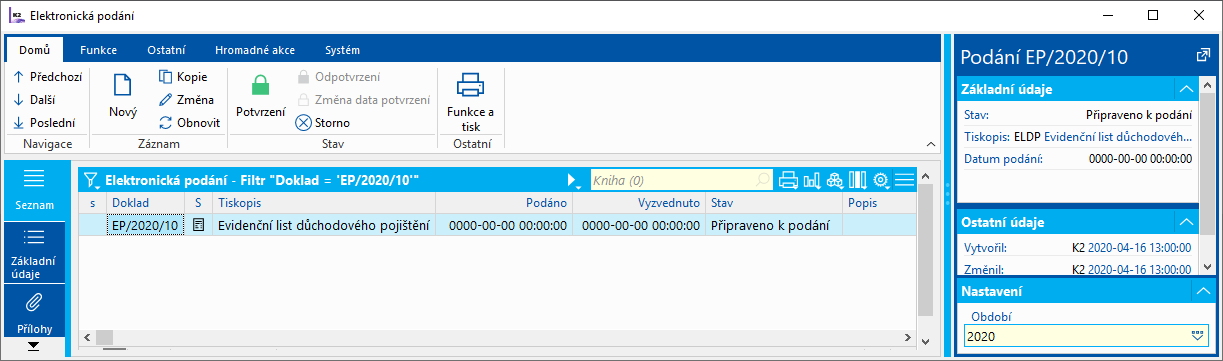The height and width of the screenshot is (361, 1223).
Task: Expand more sidebar items with bottom arrow
Action: tap(35, 346)
